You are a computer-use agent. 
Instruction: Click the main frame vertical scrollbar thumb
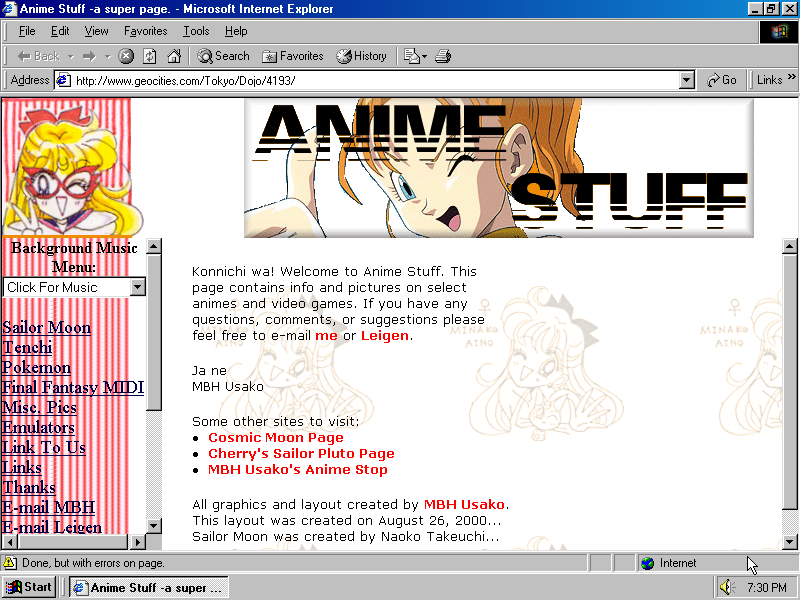tap(789, 381)
